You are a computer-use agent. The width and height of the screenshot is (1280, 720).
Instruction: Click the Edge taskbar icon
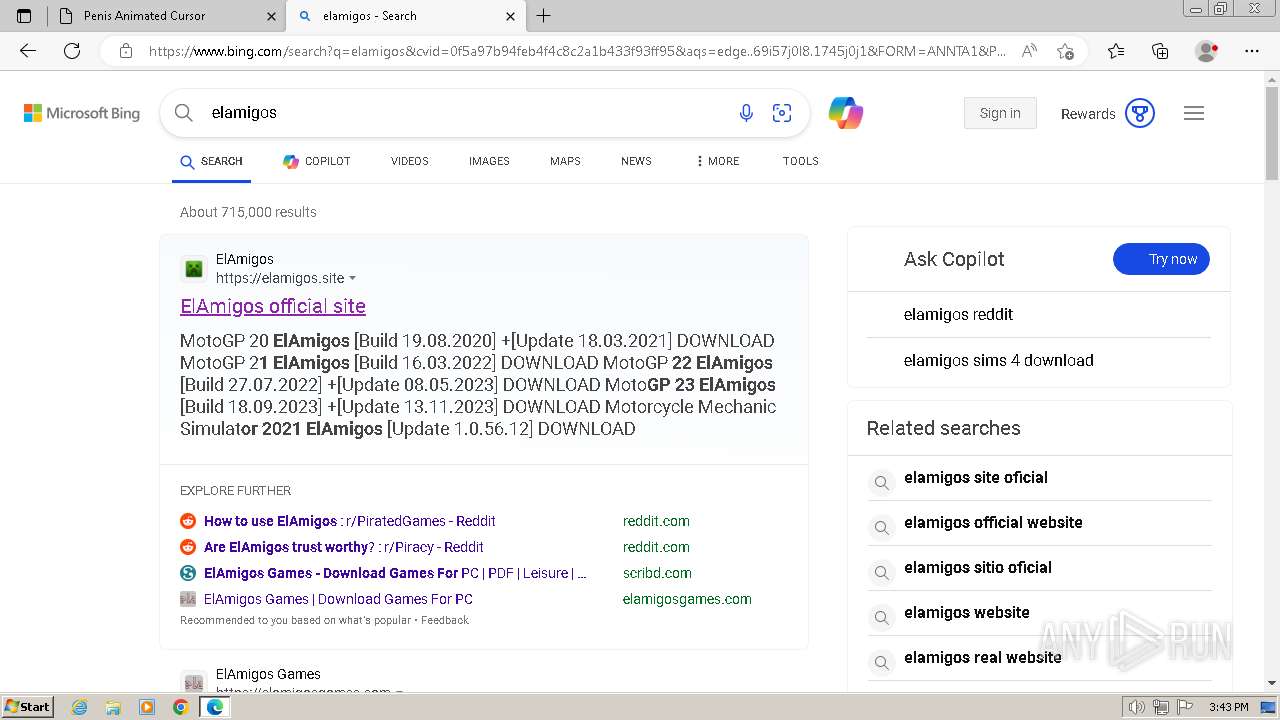coord(214,707)
